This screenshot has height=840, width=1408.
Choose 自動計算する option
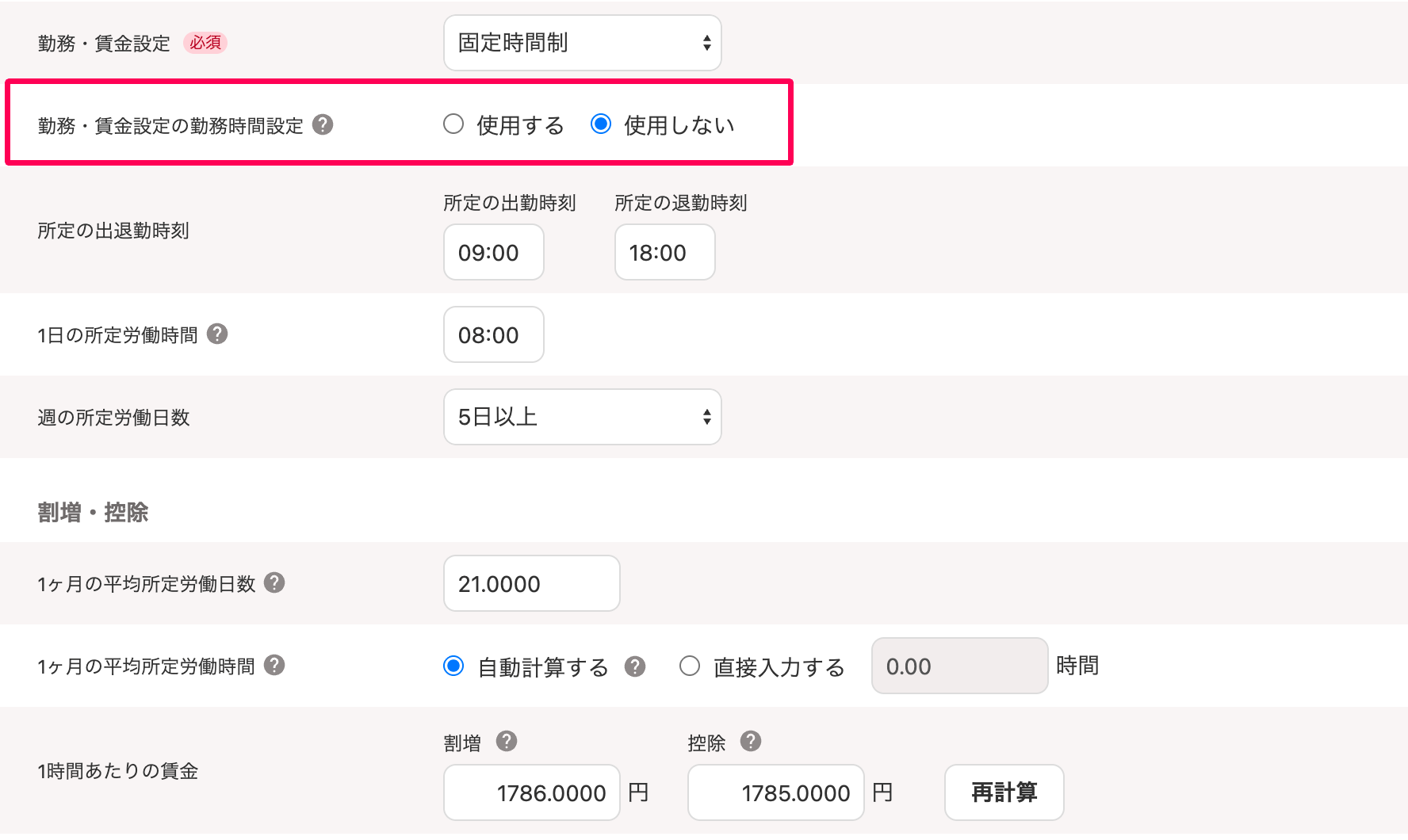pos(453,666)
